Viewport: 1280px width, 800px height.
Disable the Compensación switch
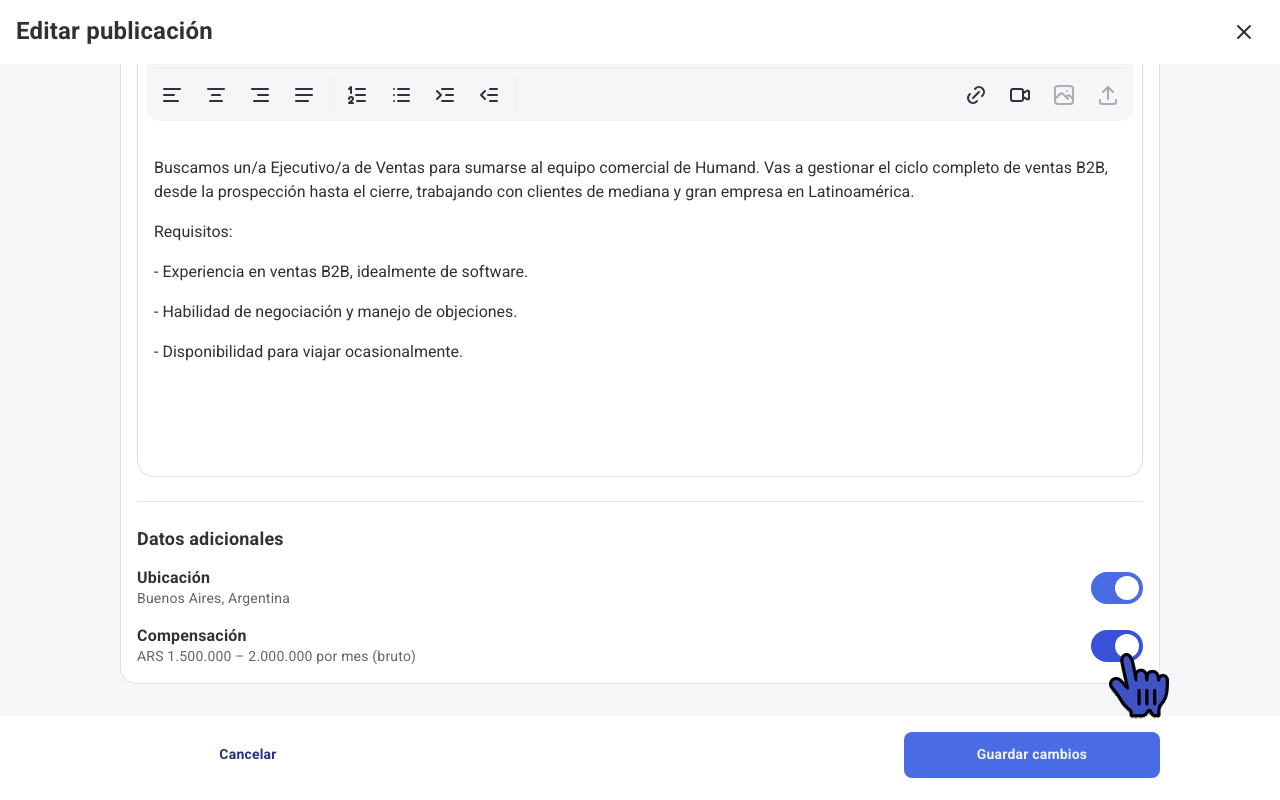tap(1117, 646)
